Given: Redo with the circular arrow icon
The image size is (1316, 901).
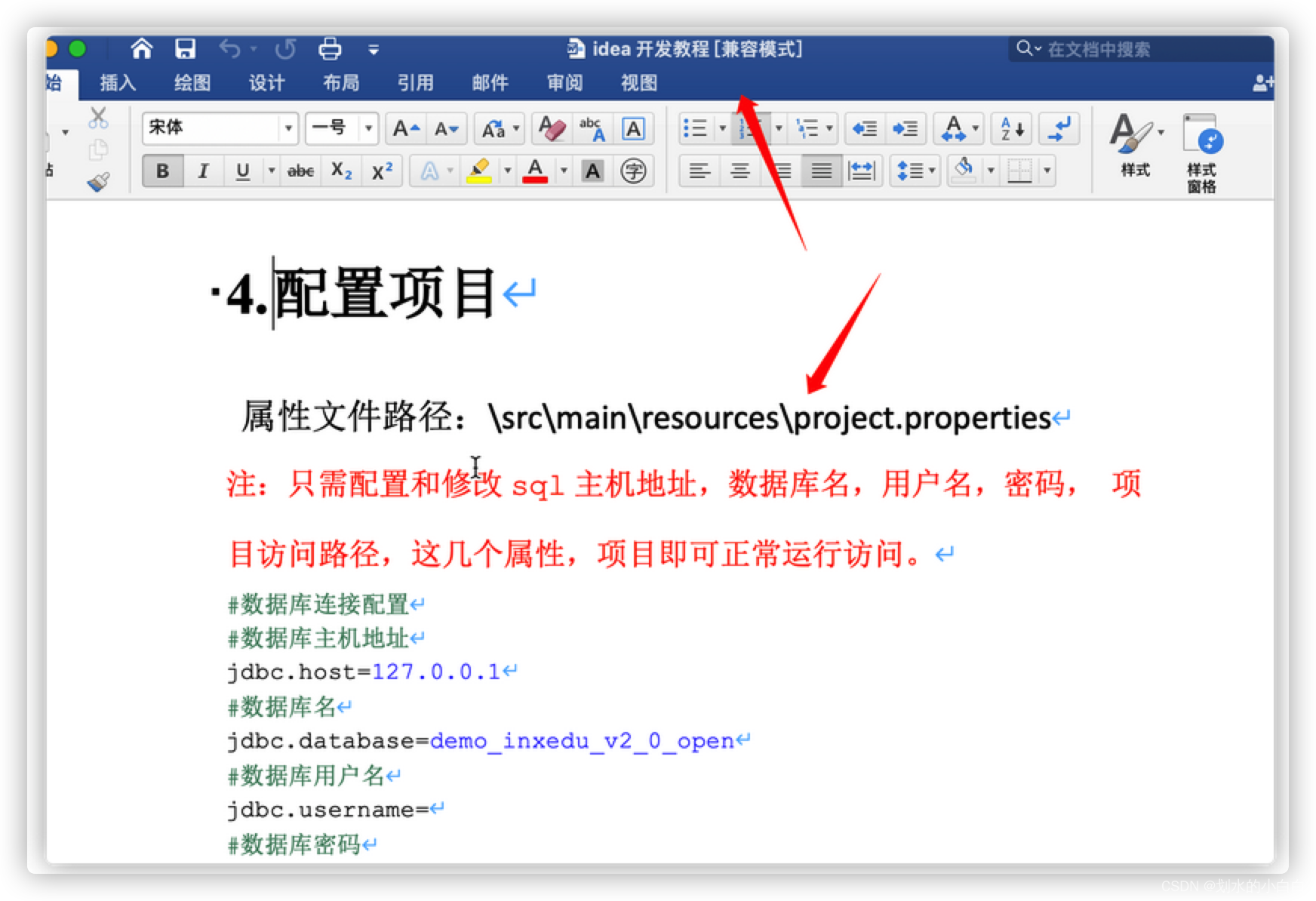Looking at the screenshot, I should 285,49.
